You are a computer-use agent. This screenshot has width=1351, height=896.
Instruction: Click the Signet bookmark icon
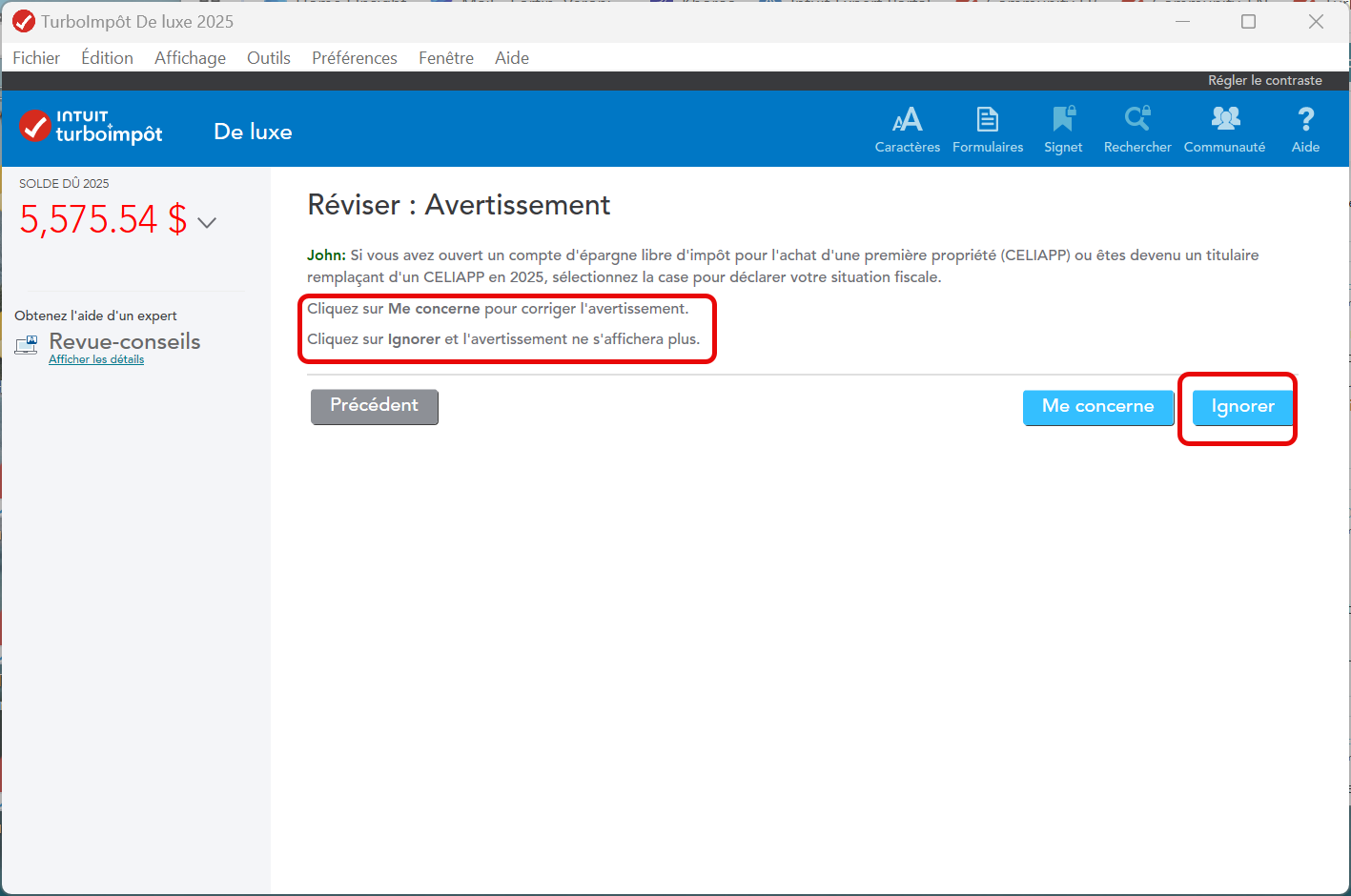pos(1063,120)
